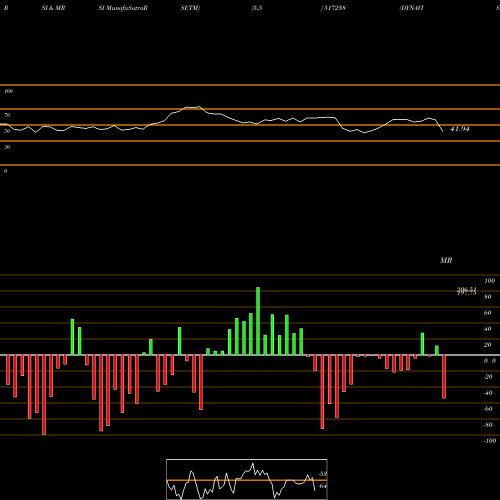Viewport: 500px width, 500px height.
Task: Click the overlapping 206.54 value label near 80
Action: pos(467,290)
